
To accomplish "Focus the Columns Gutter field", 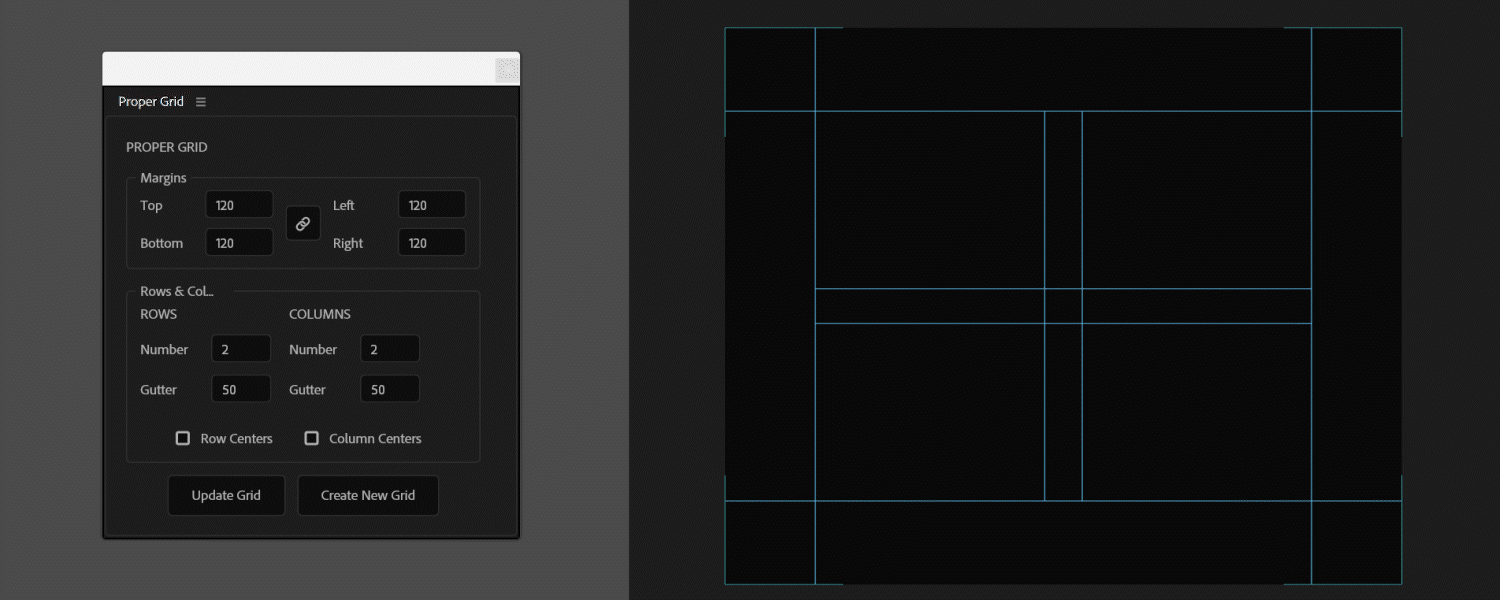I will pos(389,390).
